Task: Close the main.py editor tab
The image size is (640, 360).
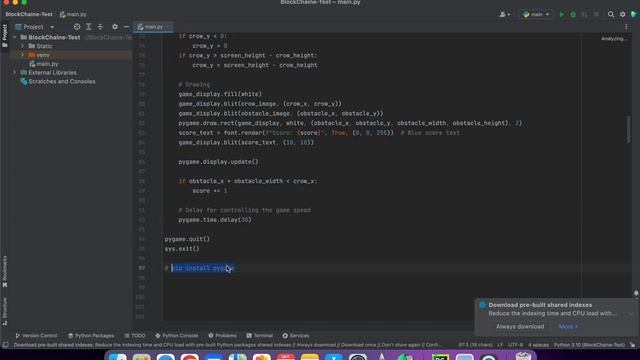Action: click(168, 27)
